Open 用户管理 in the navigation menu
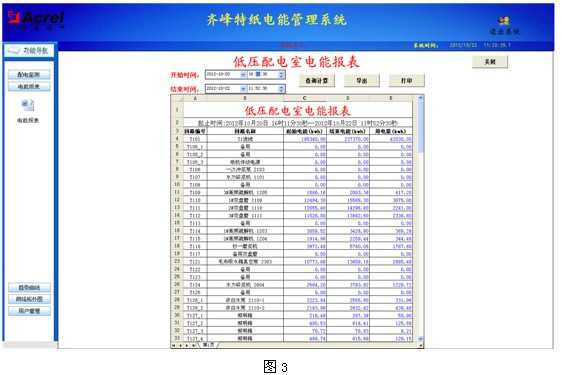This screenshot has height=375, width=562. coord(29,311)
